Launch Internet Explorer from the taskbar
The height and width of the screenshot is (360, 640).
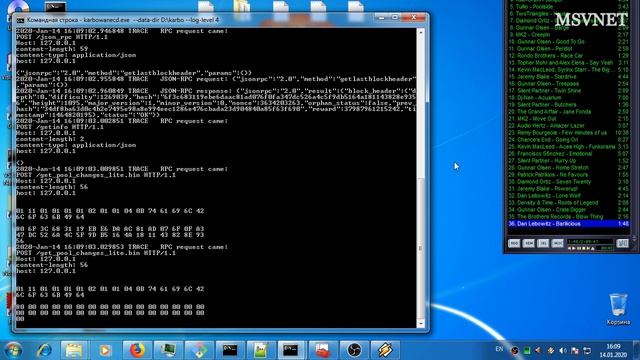pyautogui.click(x=44, y=350)
